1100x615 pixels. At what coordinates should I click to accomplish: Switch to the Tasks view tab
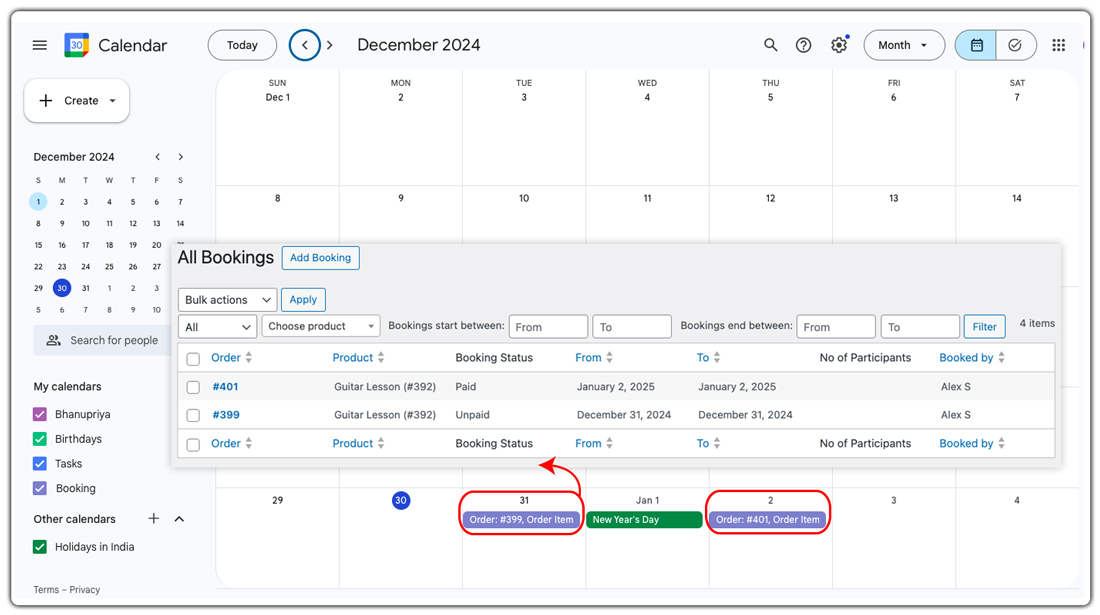point(1016,45)
